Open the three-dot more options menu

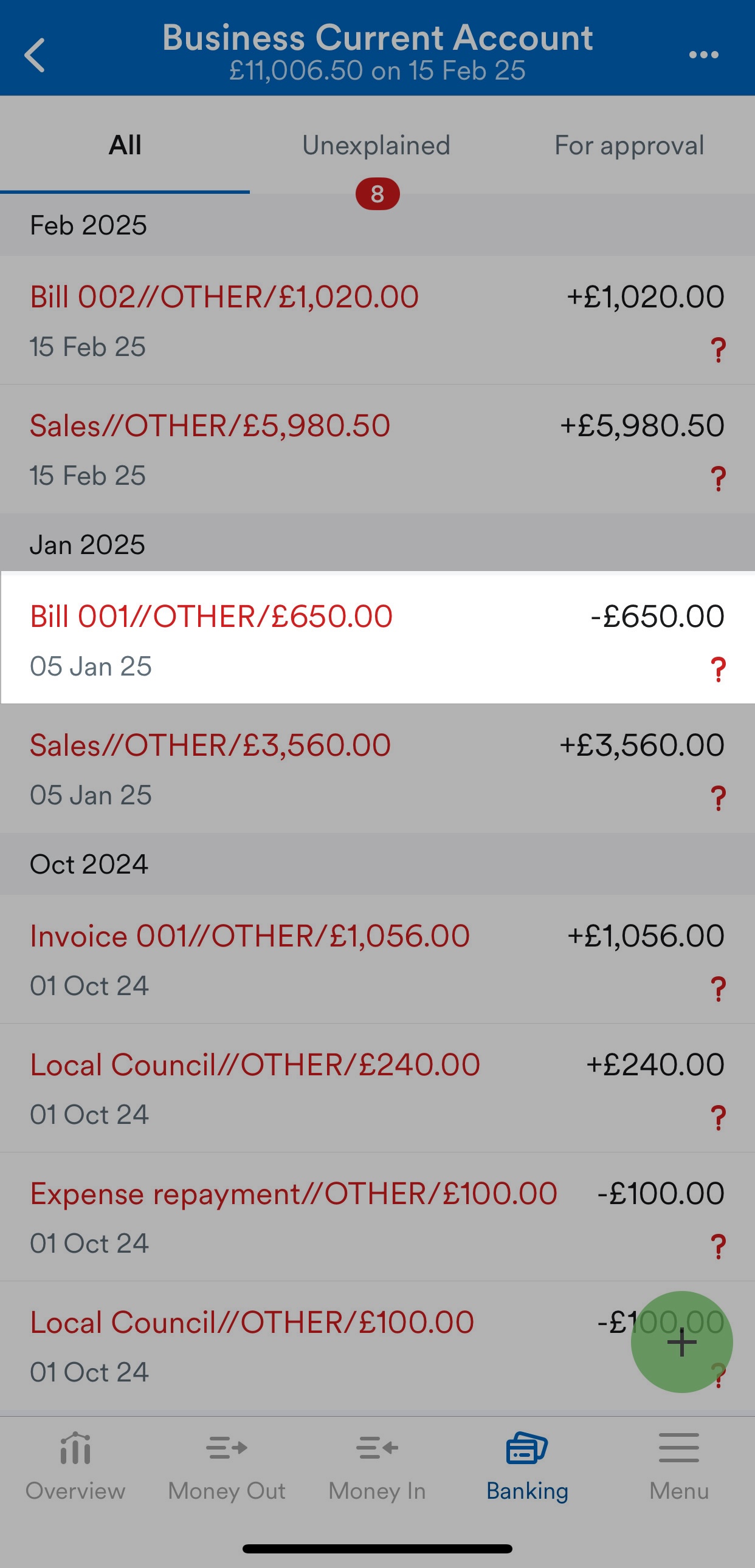coord(703,55)
